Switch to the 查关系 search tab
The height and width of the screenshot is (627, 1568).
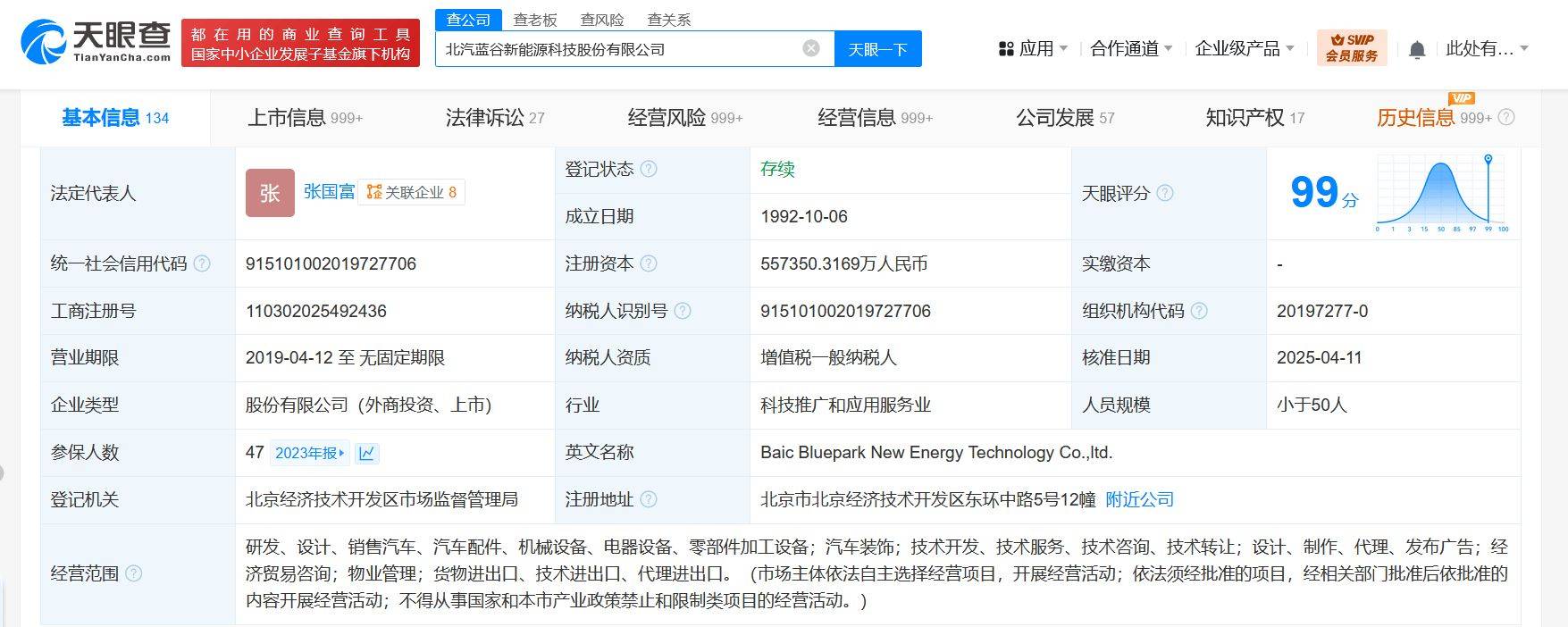point(669,20)
